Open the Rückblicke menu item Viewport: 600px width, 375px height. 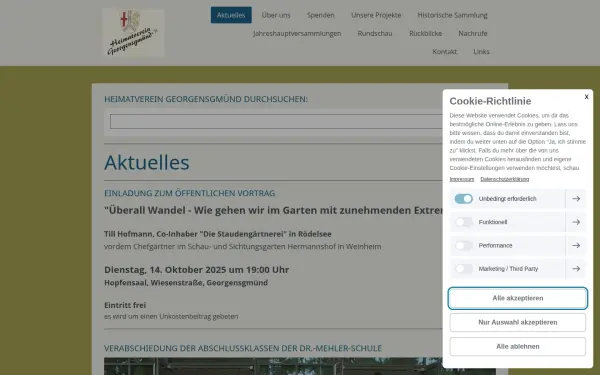tap(426, 33)
